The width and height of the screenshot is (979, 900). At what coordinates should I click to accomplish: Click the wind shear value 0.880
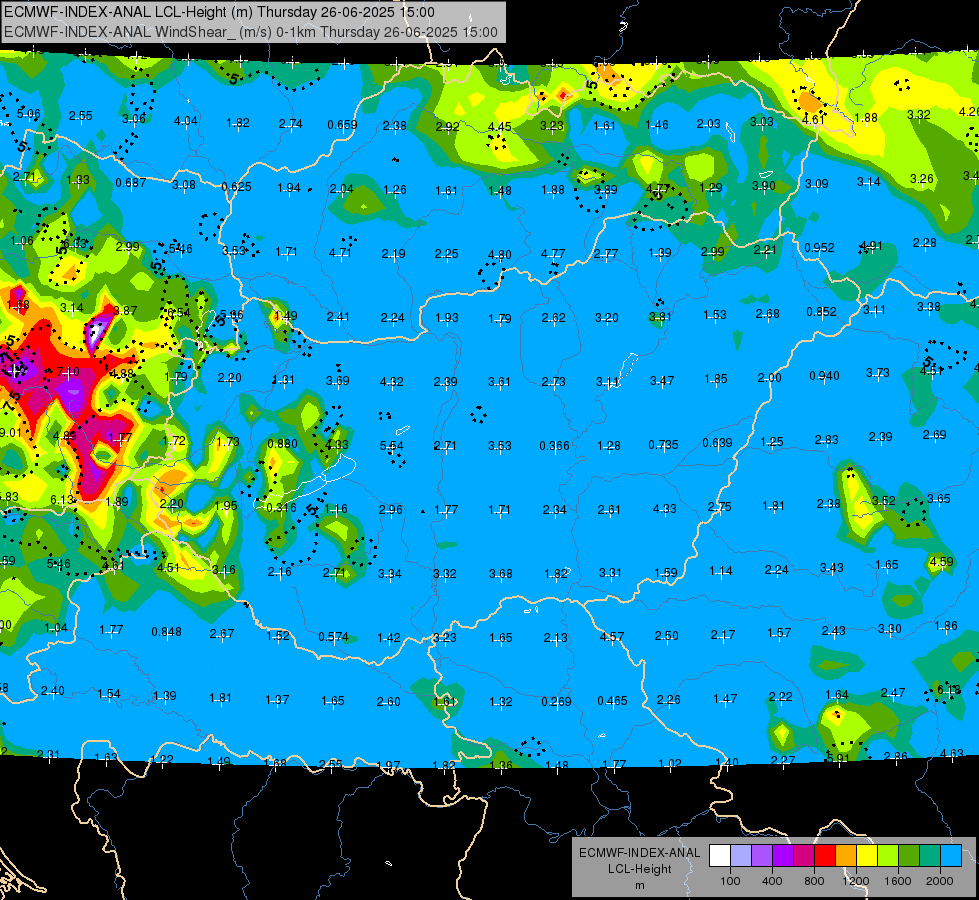(x=282, y=443)
